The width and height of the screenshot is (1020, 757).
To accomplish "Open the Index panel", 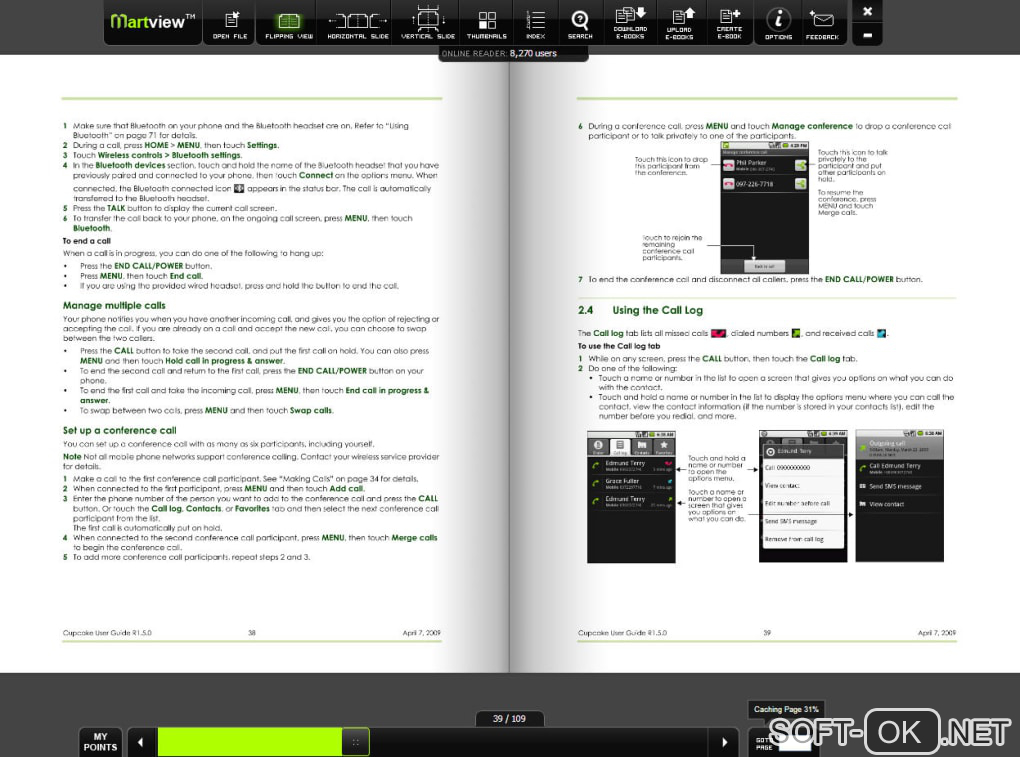I will coord(535,25).
